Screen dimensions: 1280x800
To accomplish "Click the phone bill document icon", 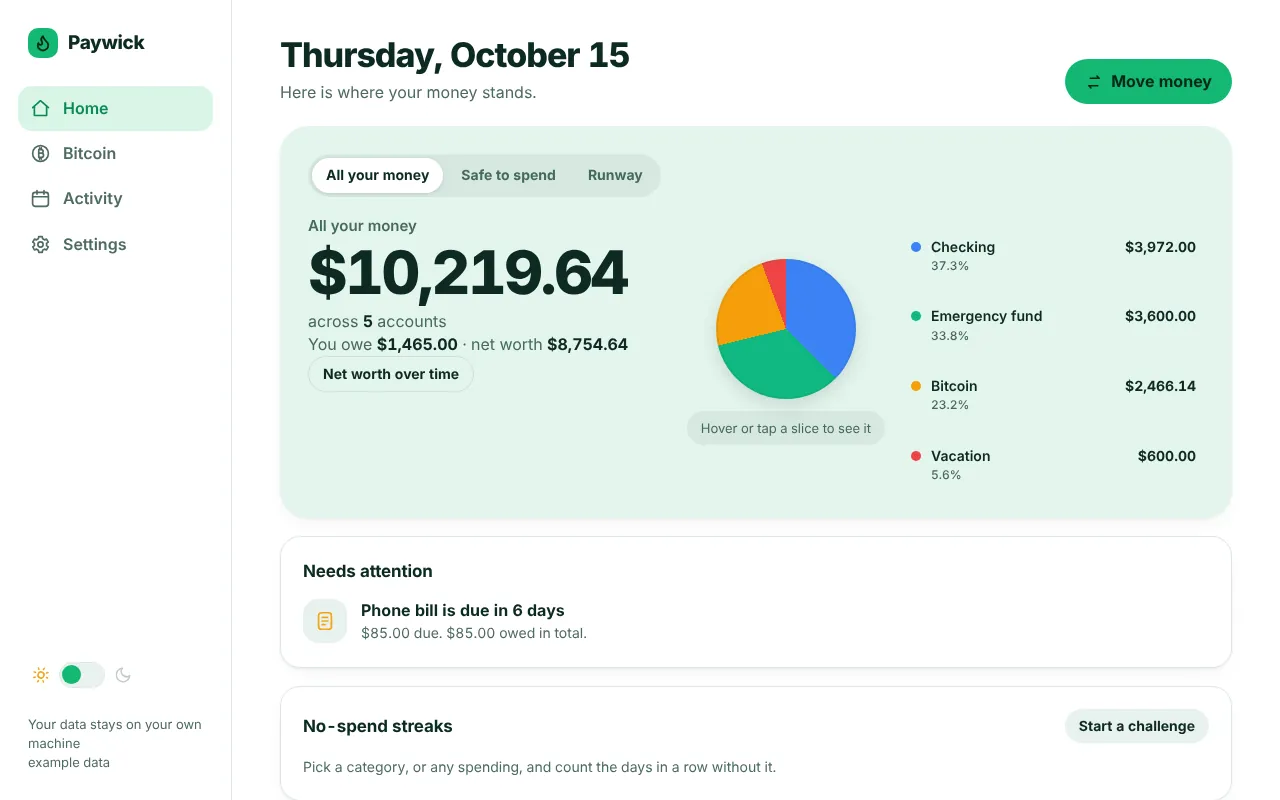I will click(325, 621).
